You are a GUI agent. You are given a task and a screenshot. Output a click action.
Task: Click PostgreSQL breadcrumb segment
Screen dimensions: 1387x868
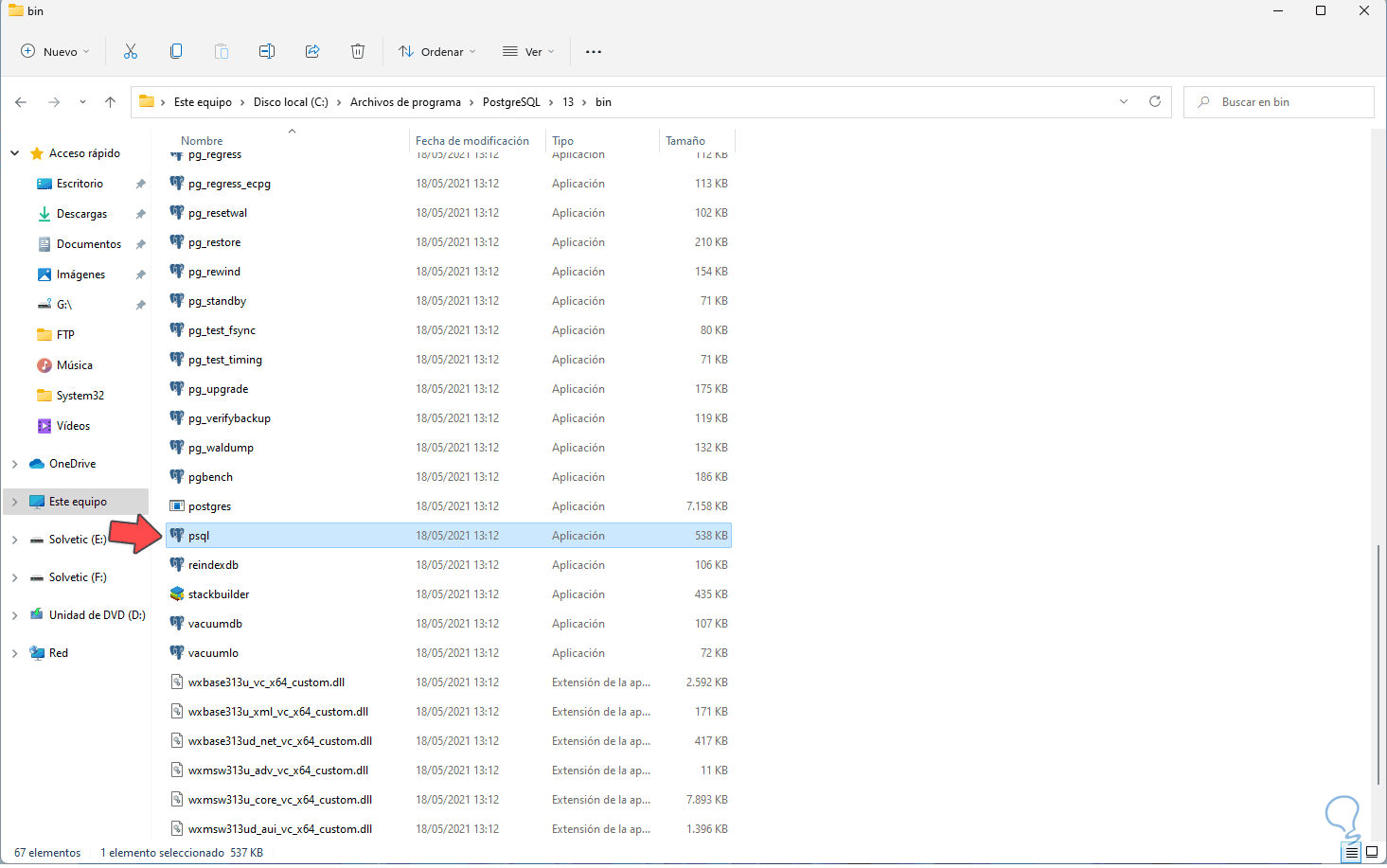pyautogui.click(x=511, y=102)
